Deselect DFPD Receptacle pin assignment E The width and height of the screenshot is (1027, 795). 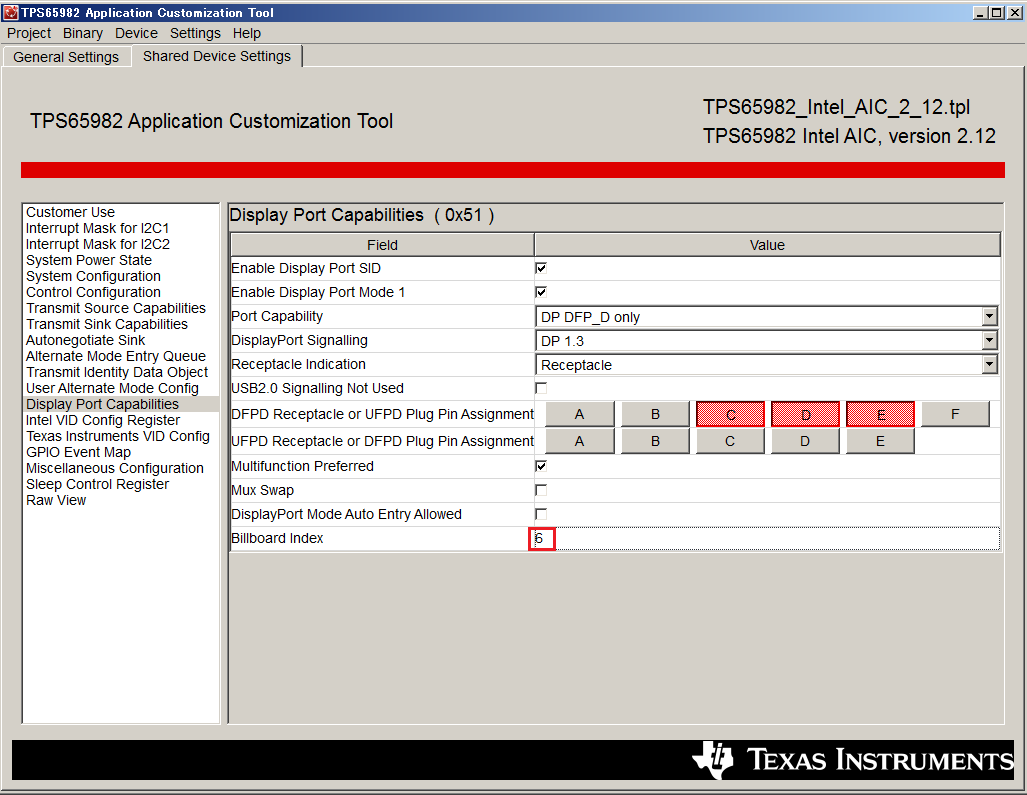(880, 415)
